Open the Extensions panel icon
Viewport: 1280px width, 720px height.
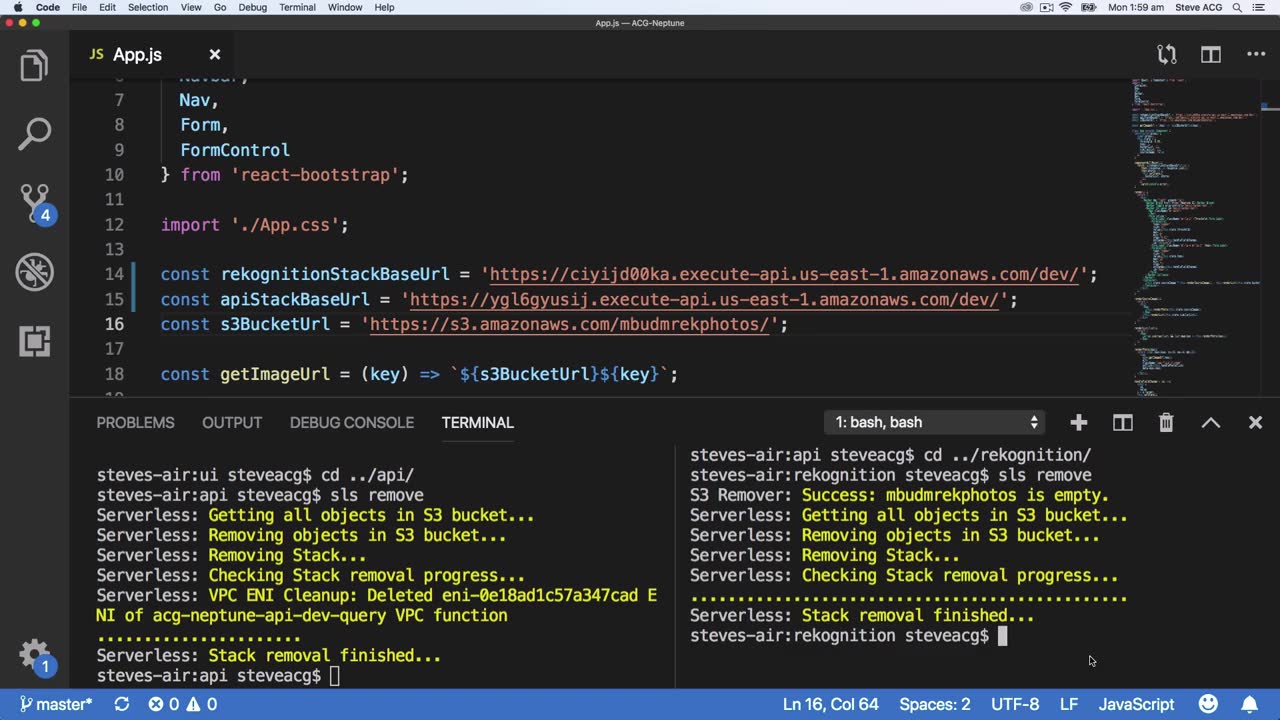(x=34, y=341)
